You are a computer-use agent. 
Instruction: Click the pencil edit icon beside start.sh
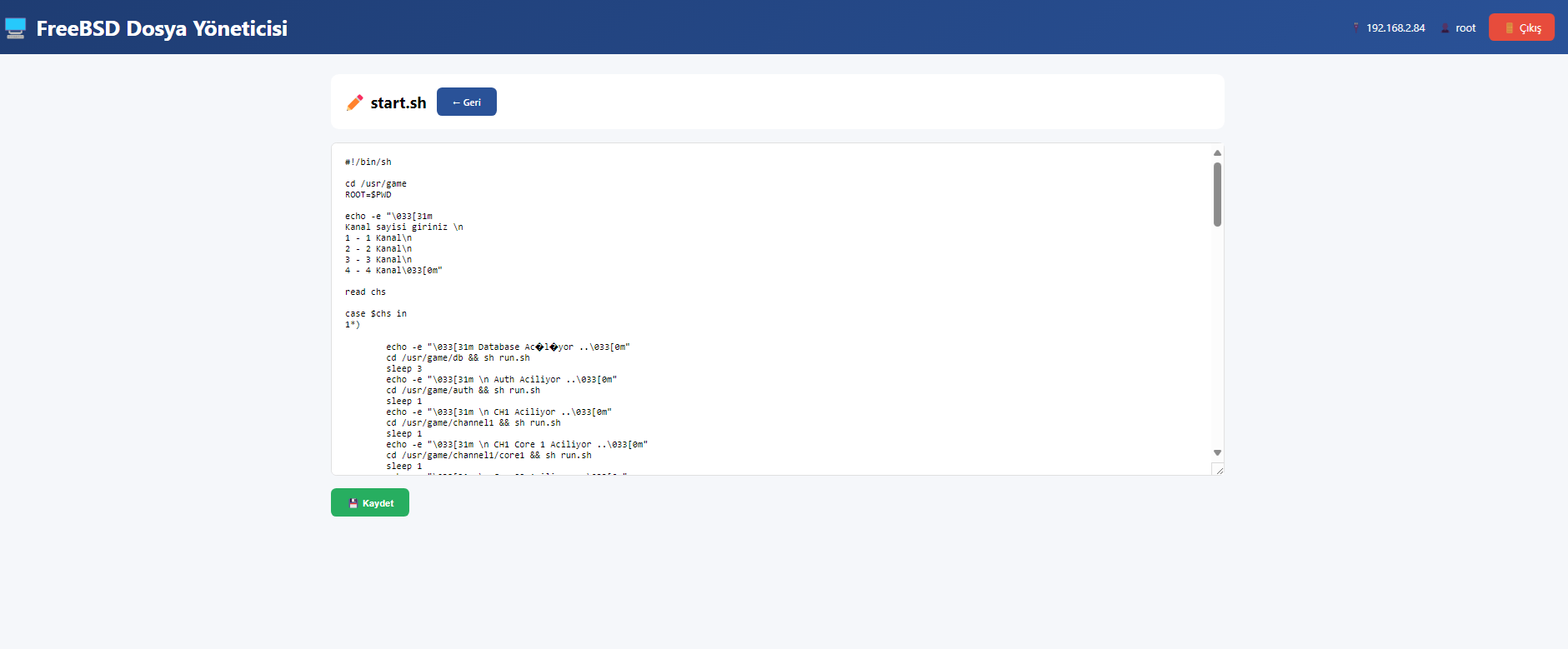click(x=355, y=102)
